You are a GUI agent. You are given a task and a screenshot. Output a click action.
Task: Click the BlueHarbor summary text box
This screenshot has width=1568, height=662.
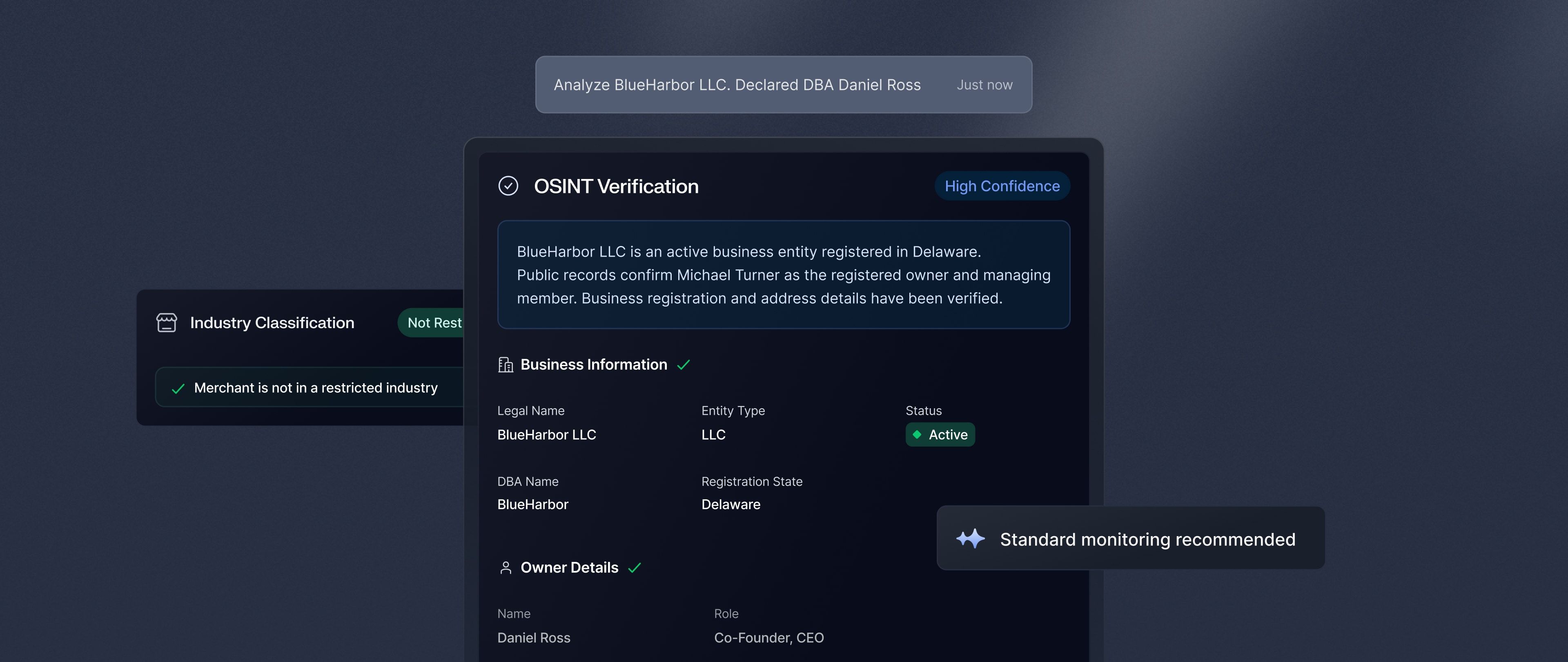(783, 275)
